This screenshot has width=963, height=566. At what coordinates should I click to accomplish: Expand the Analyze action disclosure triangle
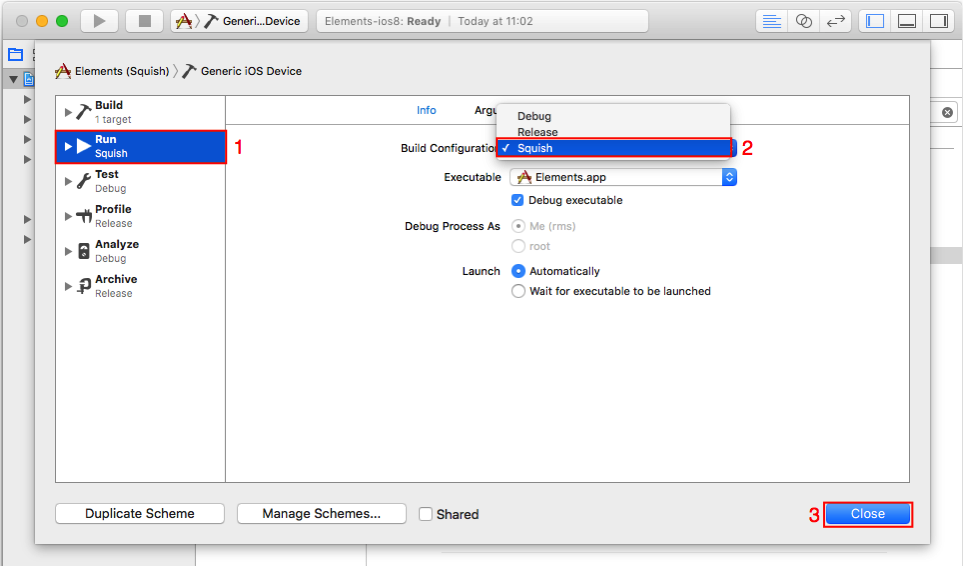[68, 251]
